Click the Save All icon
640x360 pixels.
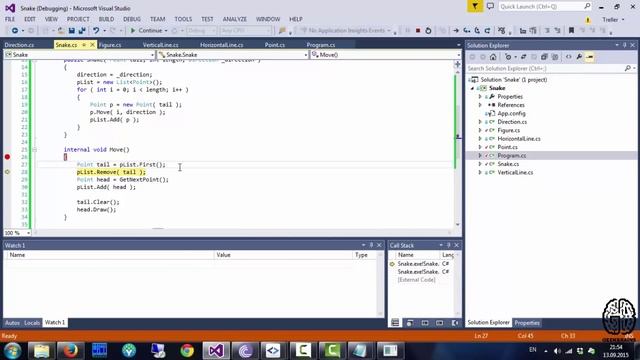coord(82,31)
